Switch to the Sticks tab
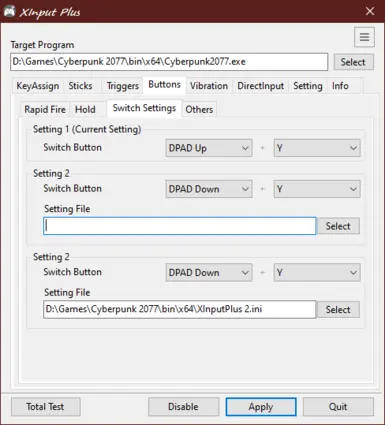385x425 pixels. click(x=80, y=86)
